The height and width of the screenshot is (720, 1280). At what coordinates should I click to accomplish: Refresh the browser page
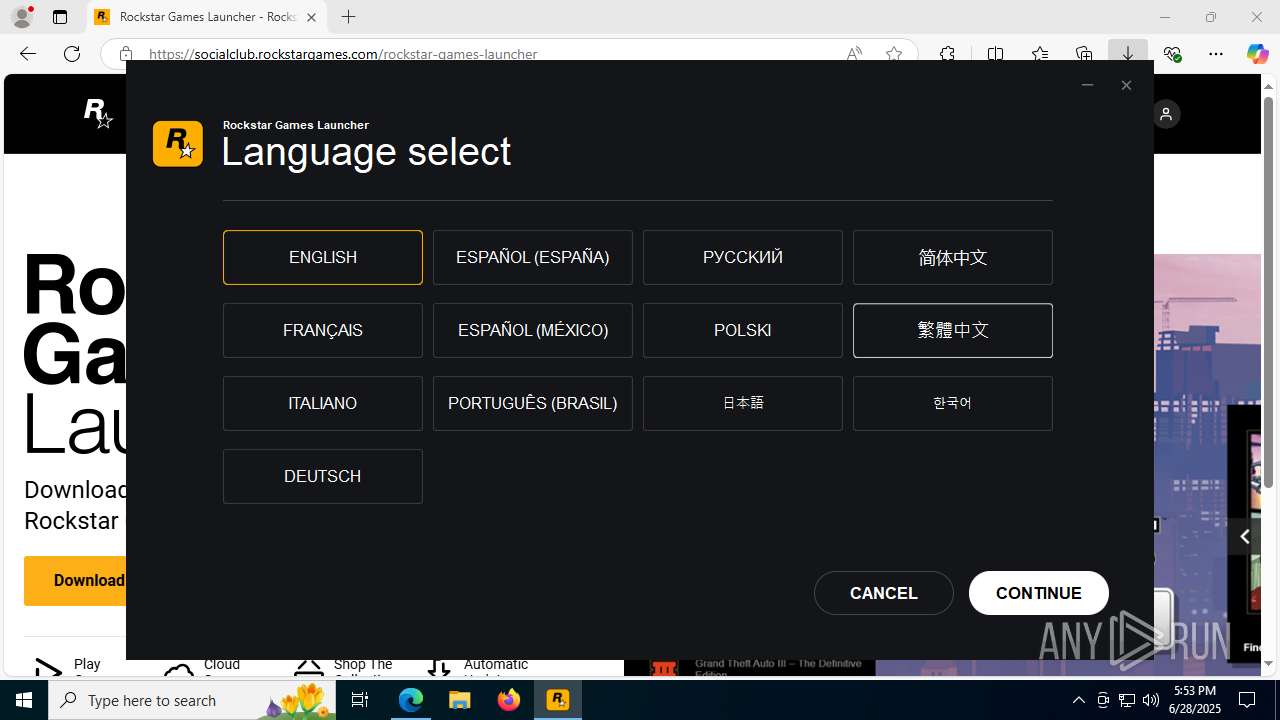[x=72, y=54]
